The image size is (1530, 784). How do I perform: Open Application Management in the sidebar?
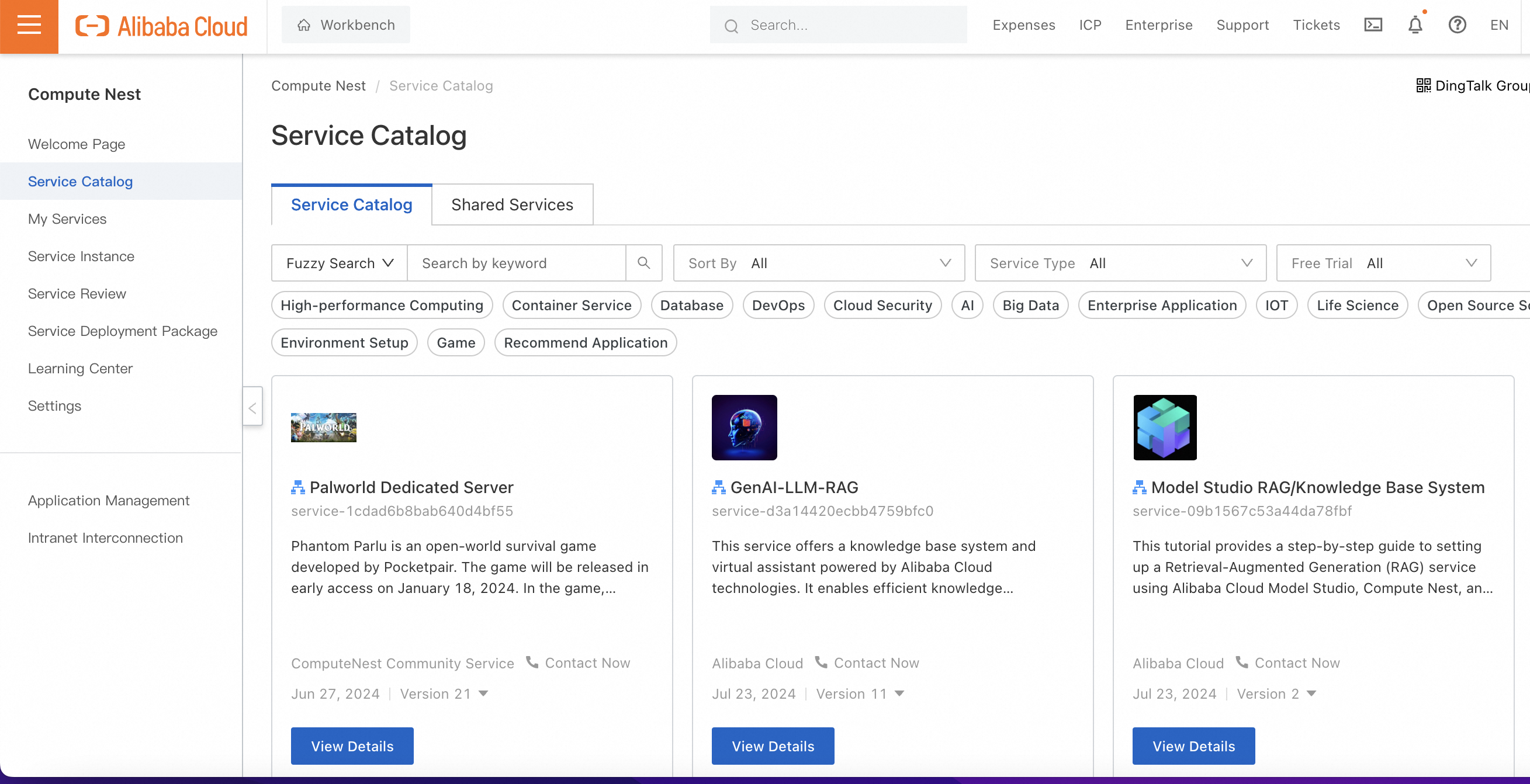click(x=109, y=500)
